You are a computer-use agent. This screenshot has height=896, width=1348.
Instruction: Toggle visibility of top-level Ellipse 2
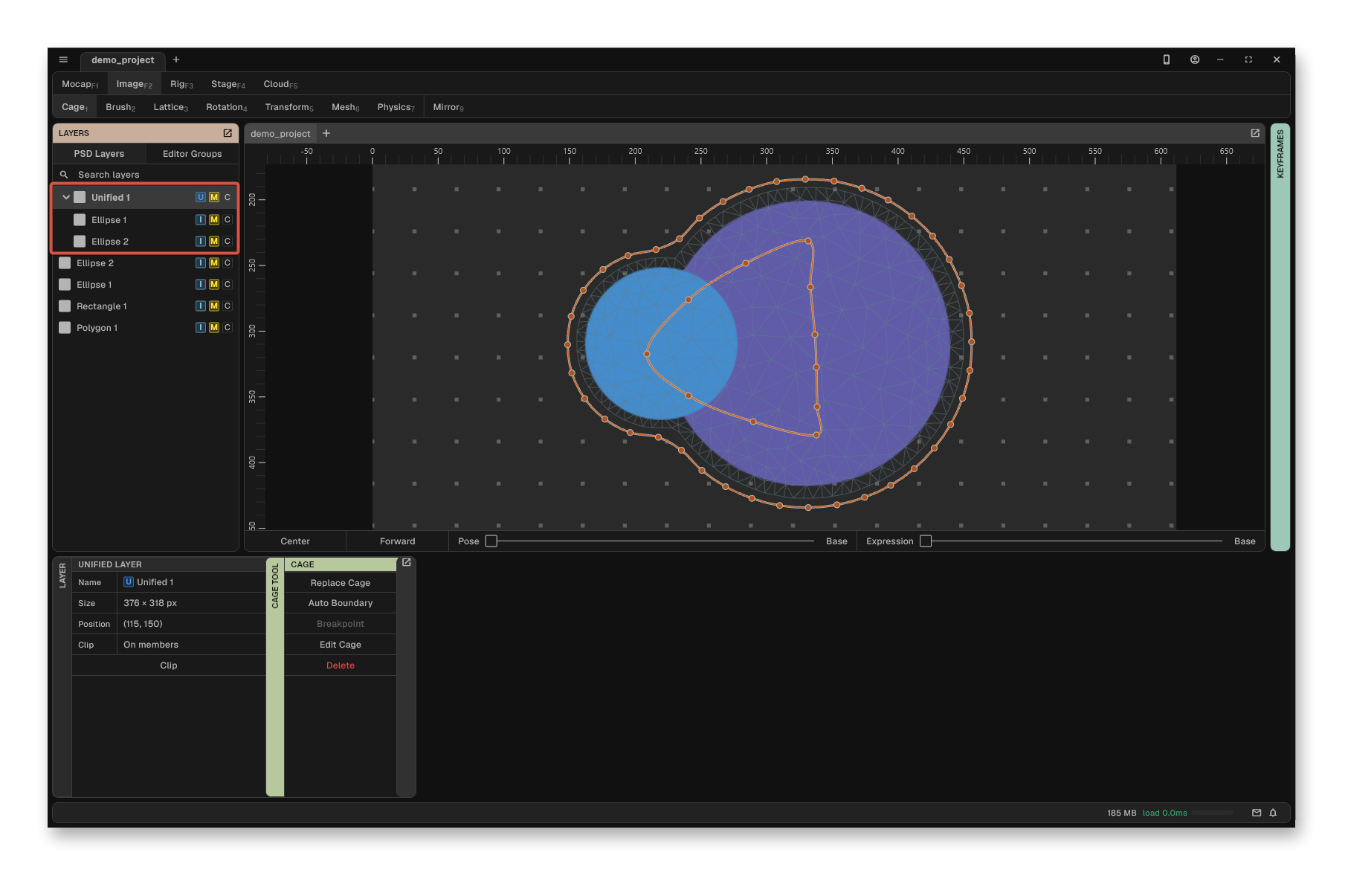click(x=65, y=262)
